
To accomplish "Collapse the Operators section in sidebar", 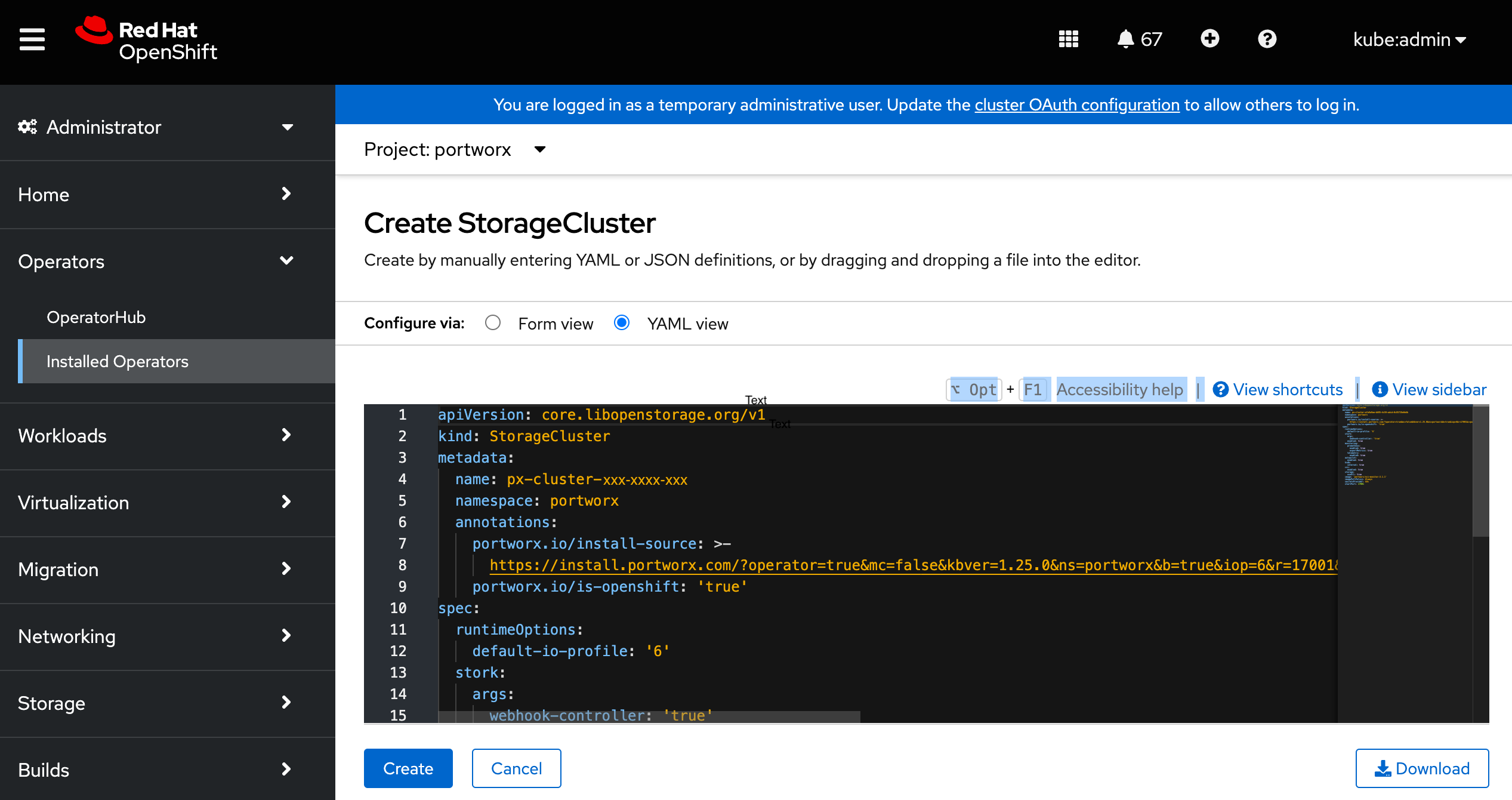I will pos(287,261).
